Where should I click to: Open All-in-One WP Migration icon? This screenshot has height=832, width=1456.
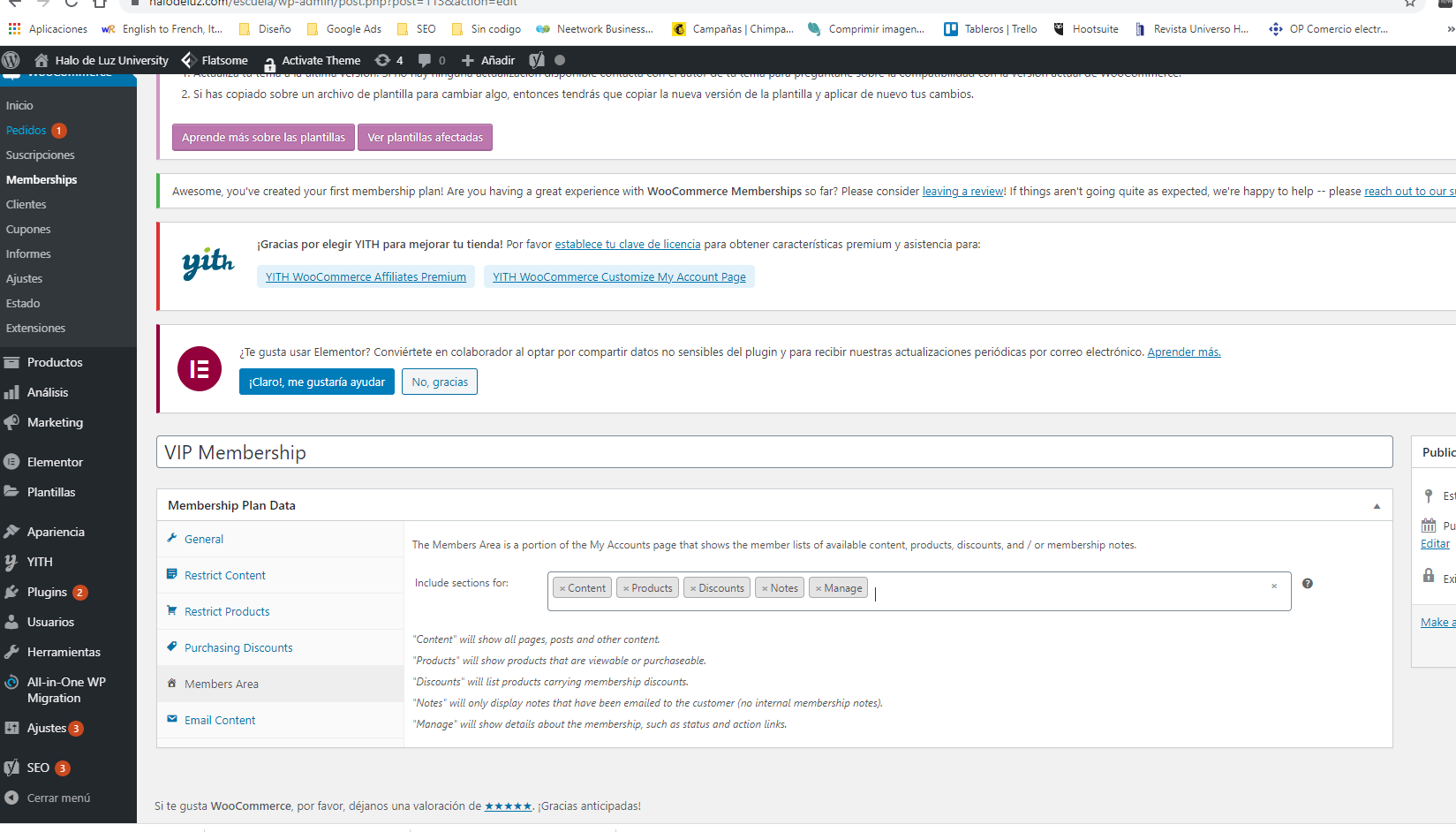click(11, 682)
